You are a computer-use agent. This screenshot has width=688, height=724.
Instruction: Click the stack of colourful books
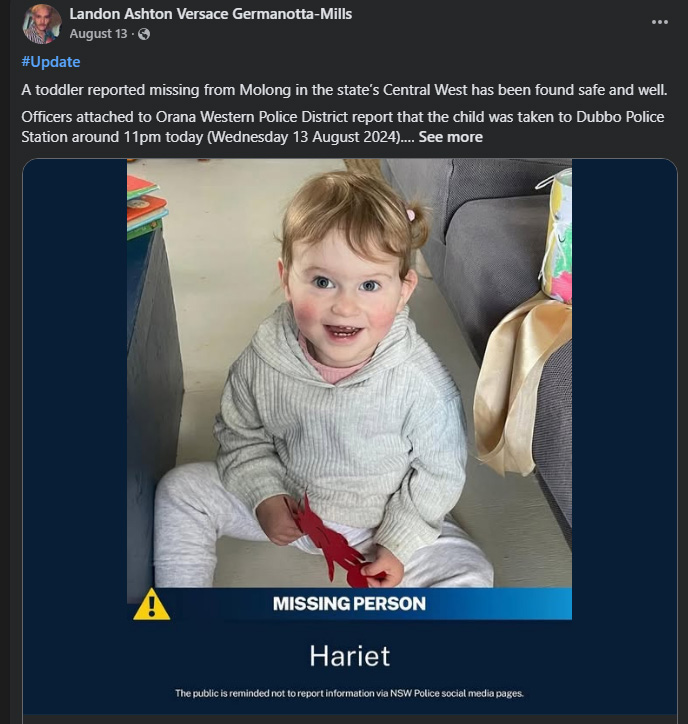146,202
